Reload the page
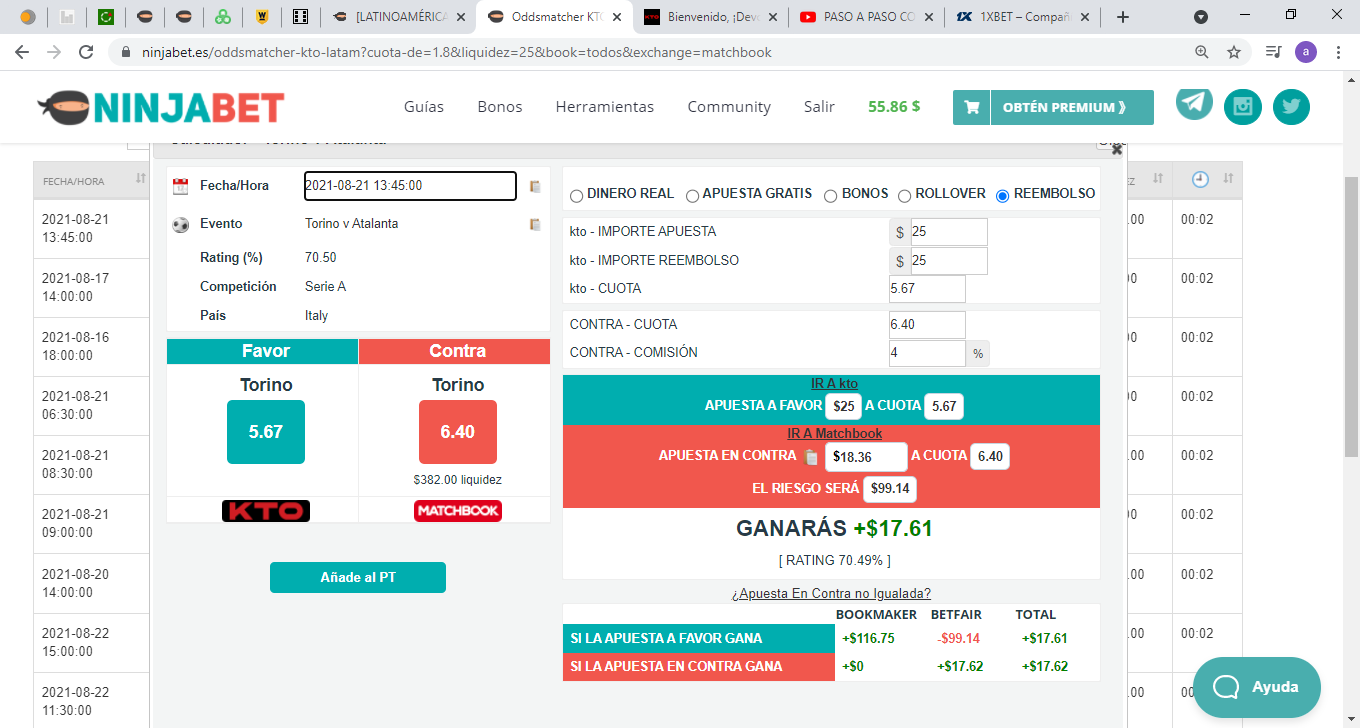Viewport: 1360px width, 728px height. coord(87,52)
